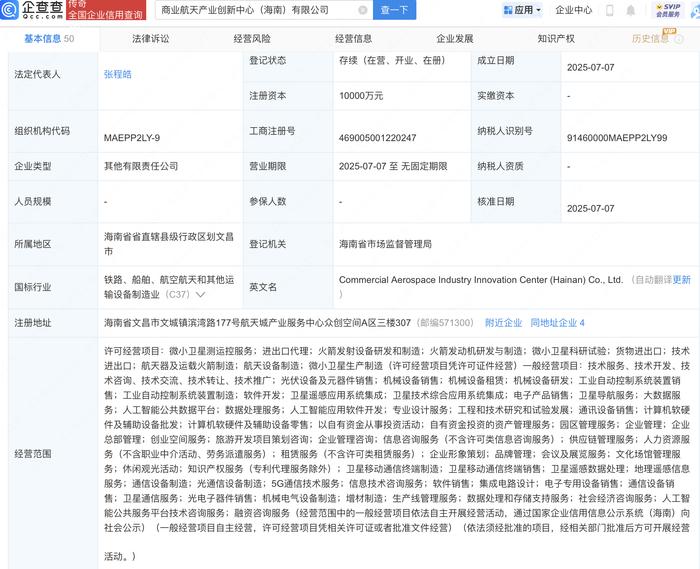The width and height of the screenshot is (700, 569).
Task: Switch to 法律诉讼 tab
Action: 150,39
